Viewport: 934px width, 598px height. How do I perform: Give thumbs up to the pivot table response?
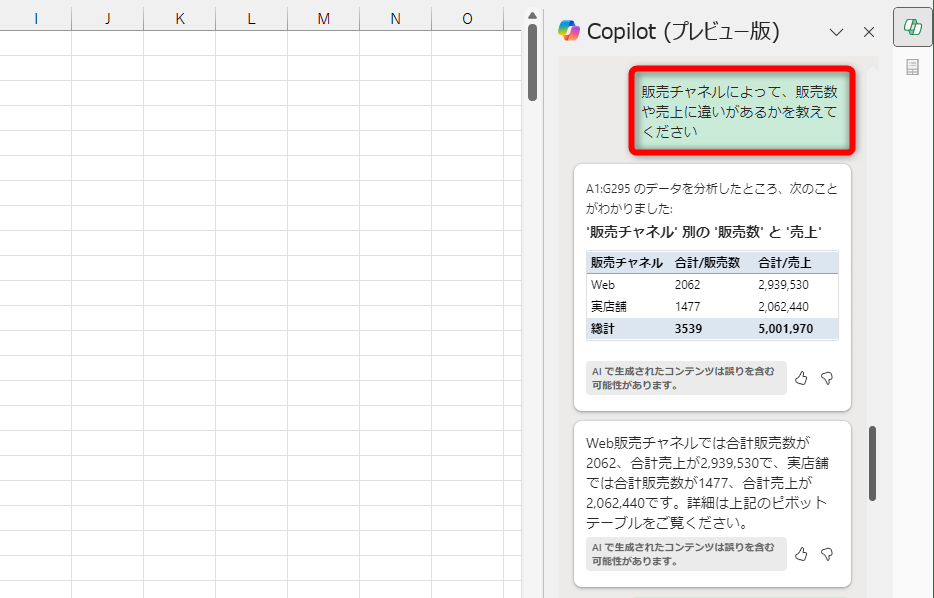[801, 378]
